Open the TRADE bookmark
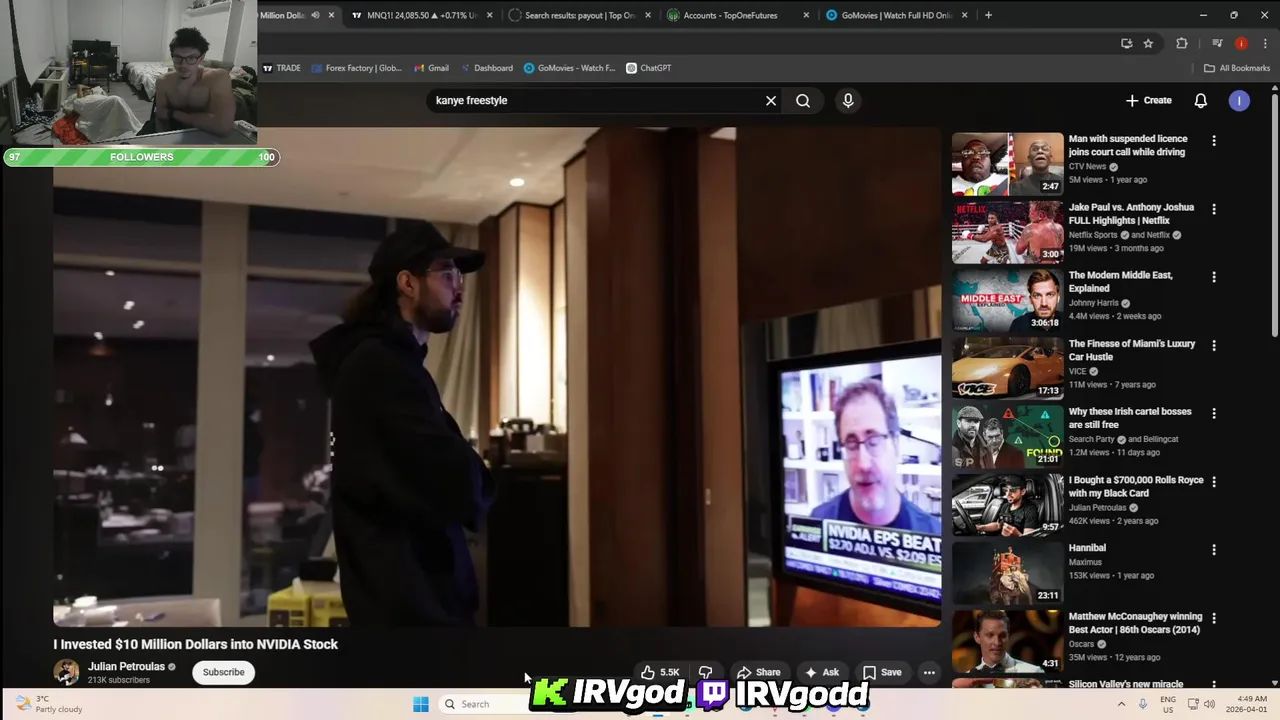Screen dimensions: 1280x720 coord(281,68)
